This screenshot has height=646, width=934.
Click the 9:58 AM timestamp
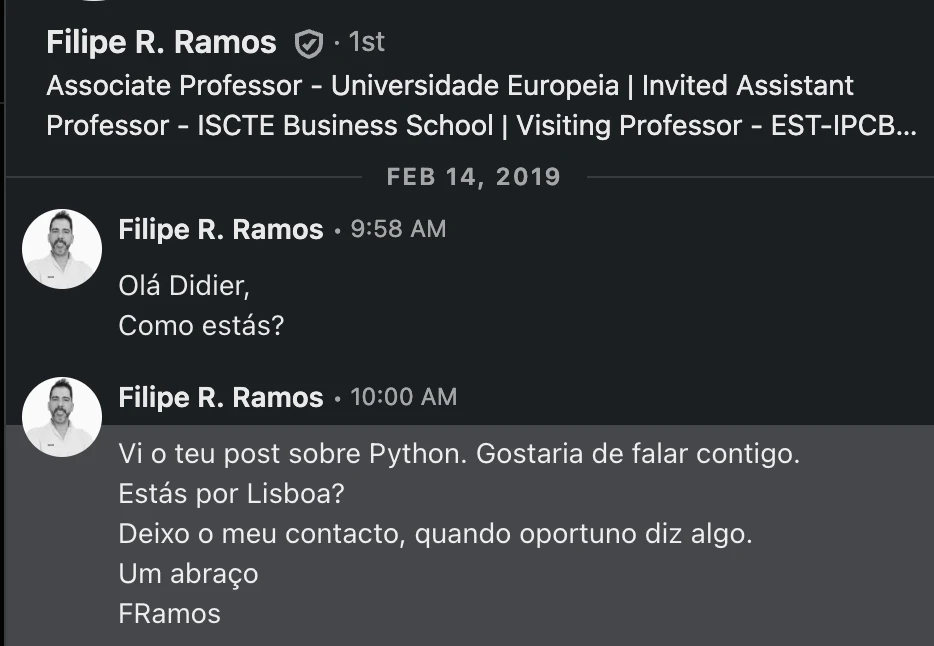coord(398,229)
